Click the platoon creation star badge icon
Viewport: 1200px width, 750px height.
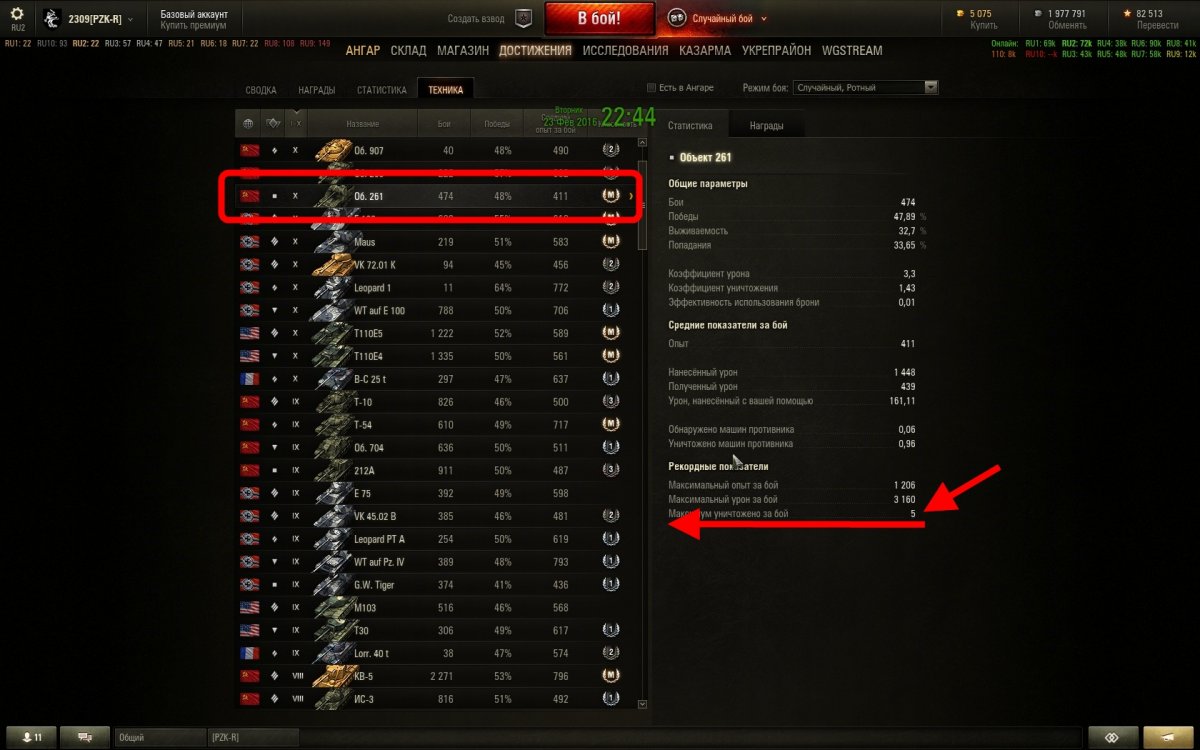tap(522, 18)
